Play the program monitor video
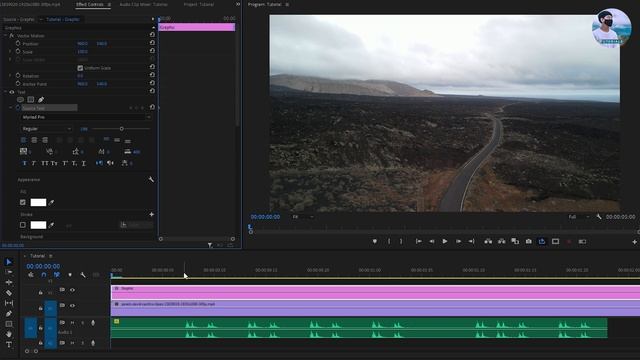640x360 pixels. [x=445, y=242]
